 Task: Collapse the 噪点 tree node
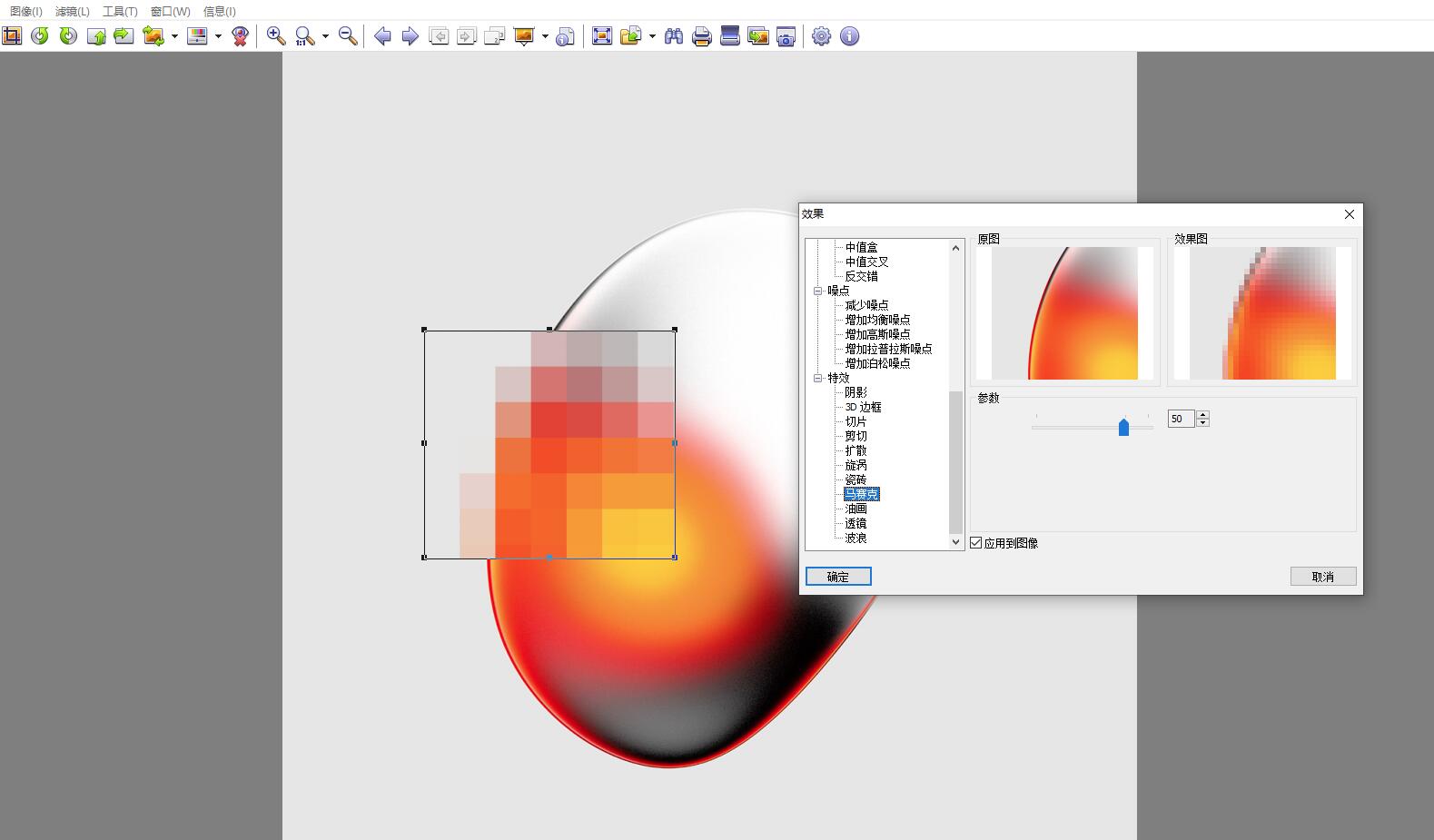[x=817, y=291]
